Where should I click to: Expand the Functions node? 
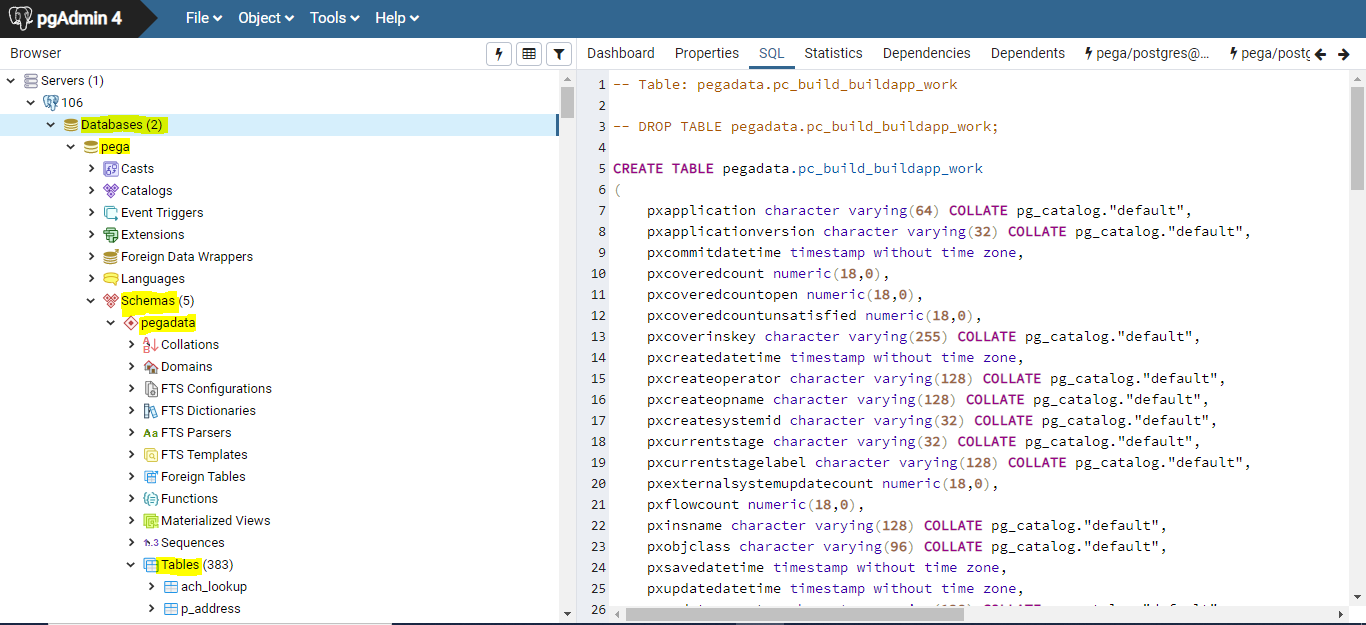pyautogui.click(x=130, y=498)
